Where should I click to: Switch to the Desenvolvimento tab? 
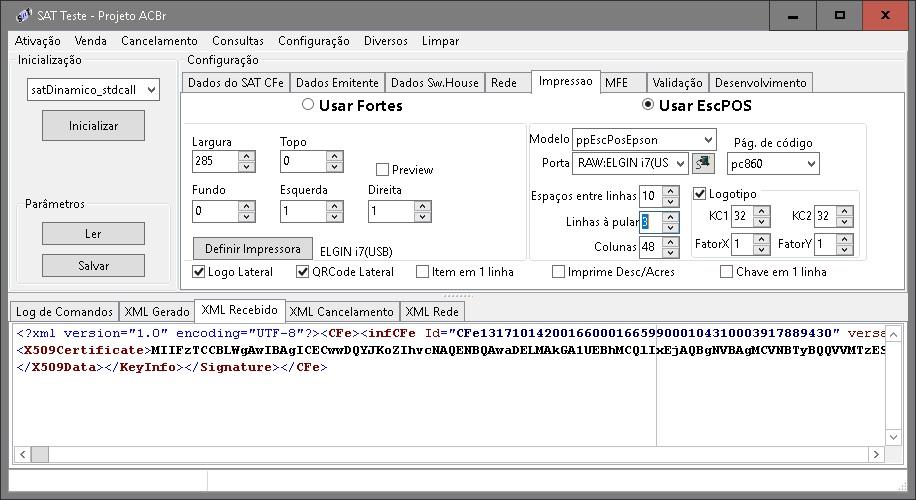pyautogui.click(x=761, y=83)
